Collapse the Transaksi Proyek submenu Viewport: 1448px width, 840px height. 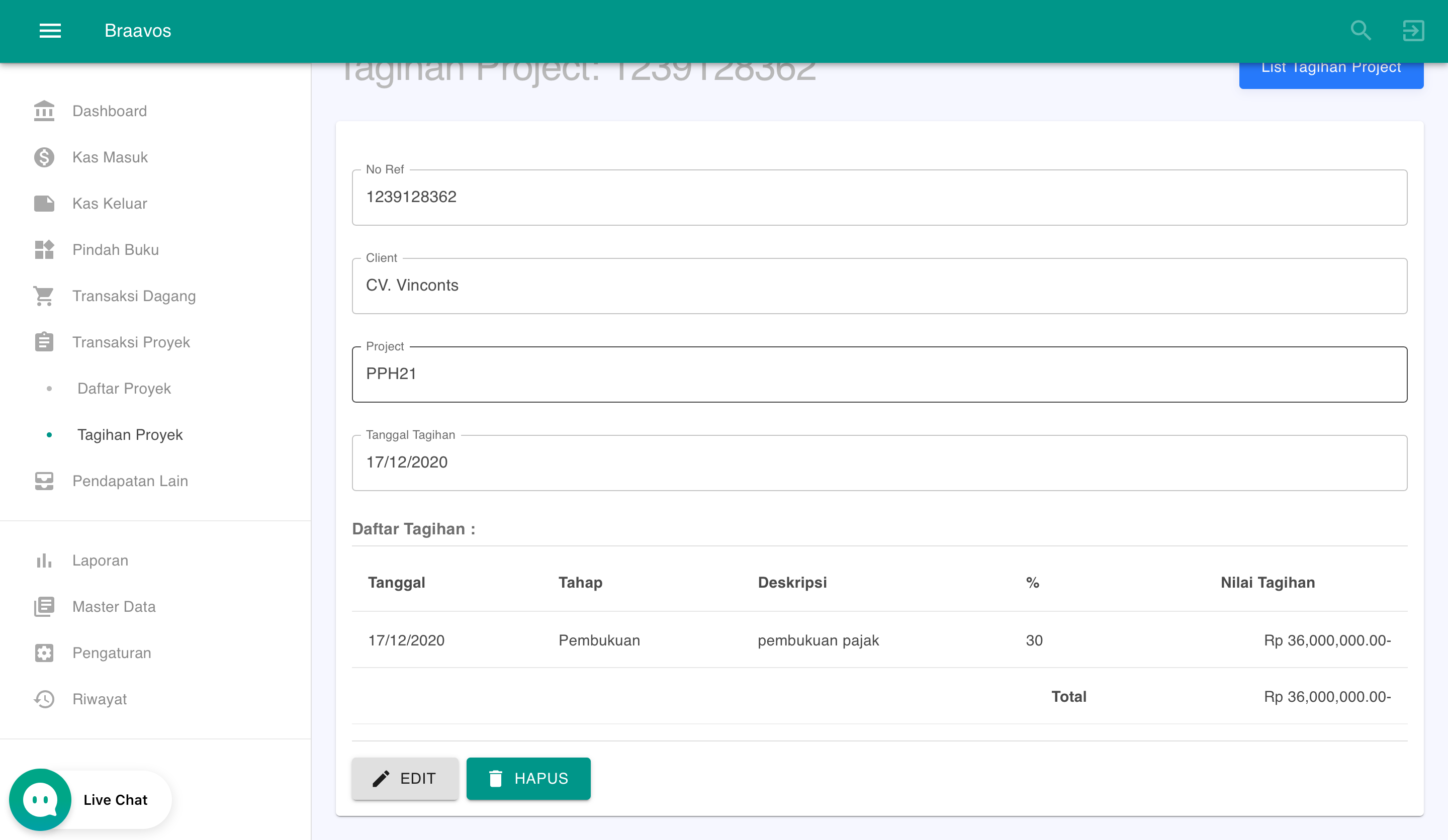pos(131,342)
